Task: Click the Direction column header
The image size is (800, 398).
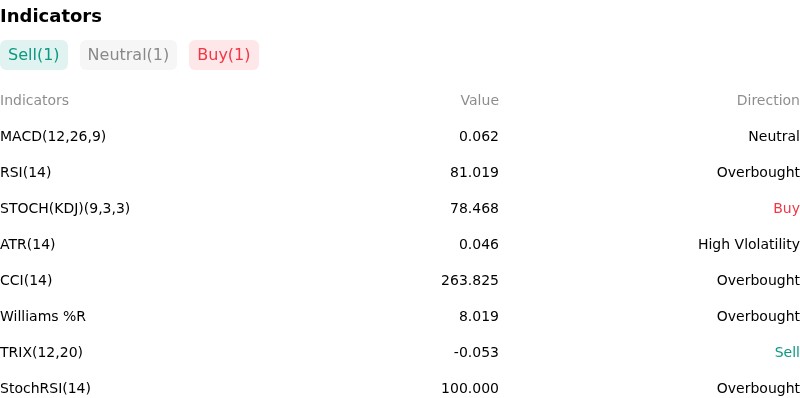Action: pyautogui.click(x=768, y=101)
